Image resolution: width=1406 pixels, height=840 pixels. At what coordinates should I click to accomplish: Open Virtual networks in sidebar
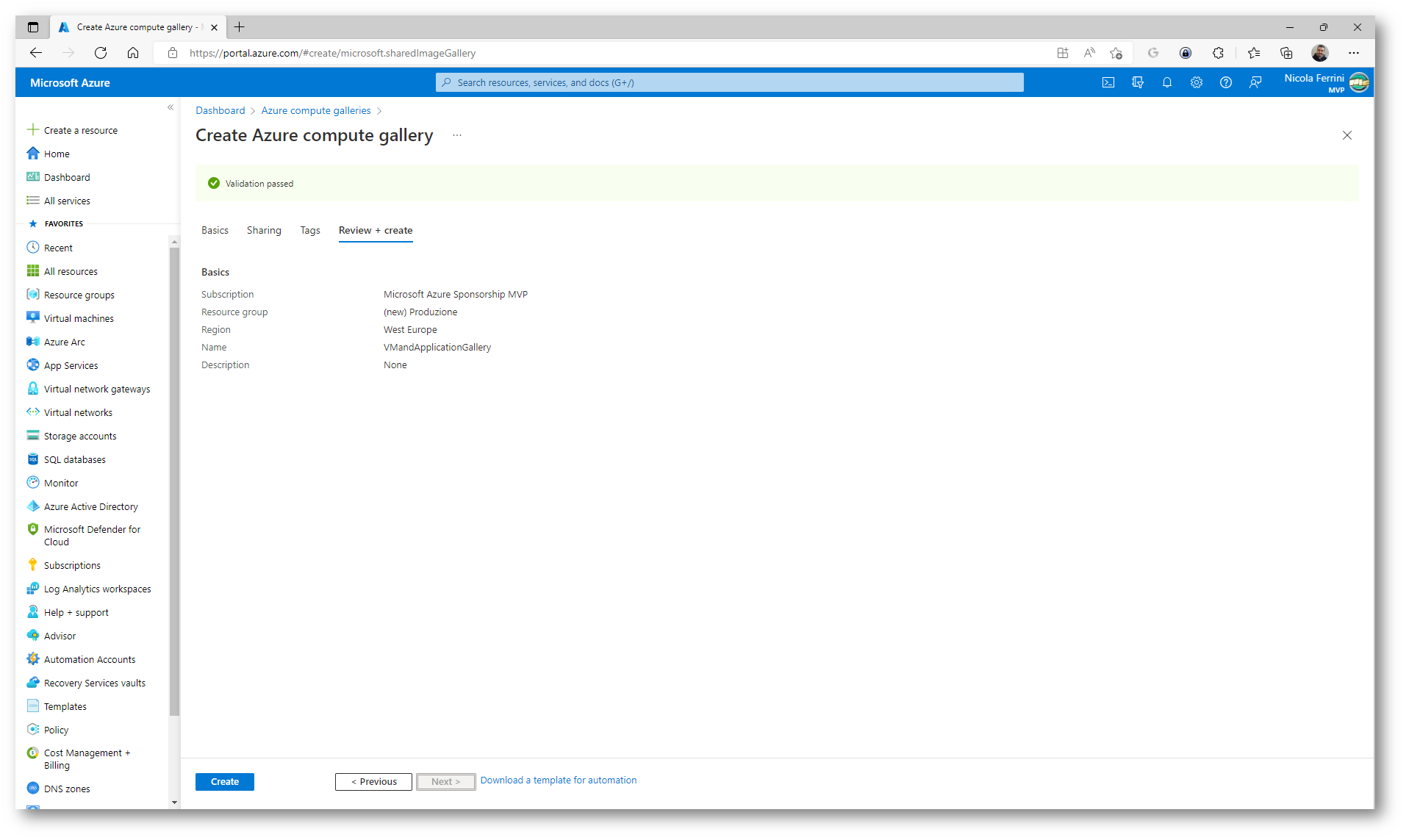pos(78,412)
